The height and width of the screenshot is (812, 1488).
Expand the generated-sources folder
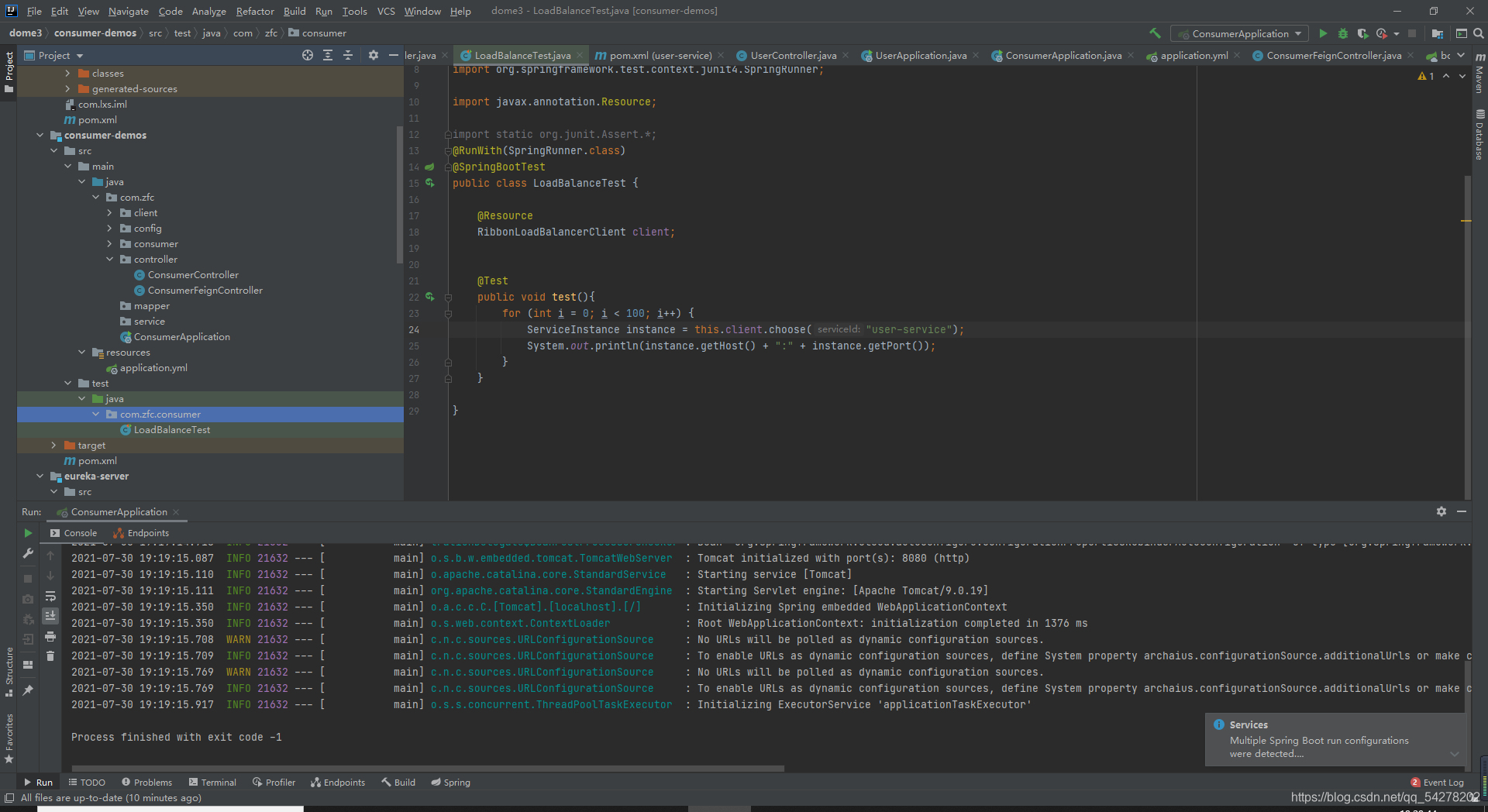(67, 88)
